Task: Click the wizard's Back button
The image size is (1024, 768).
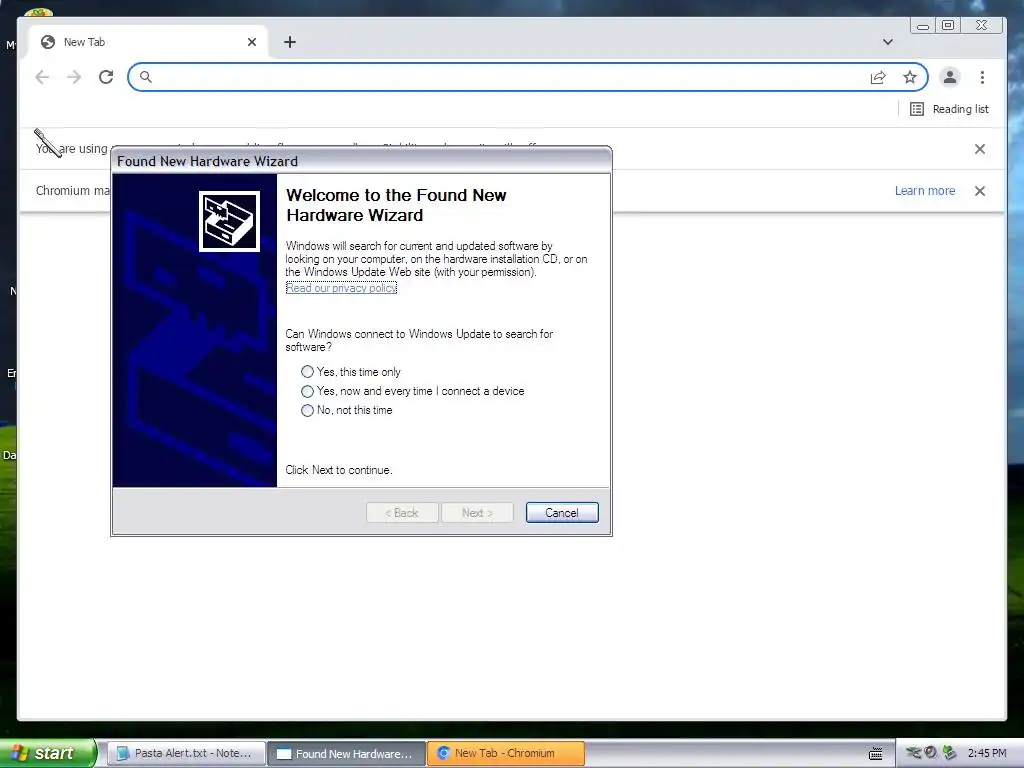Action: click(x=402, y=513)
